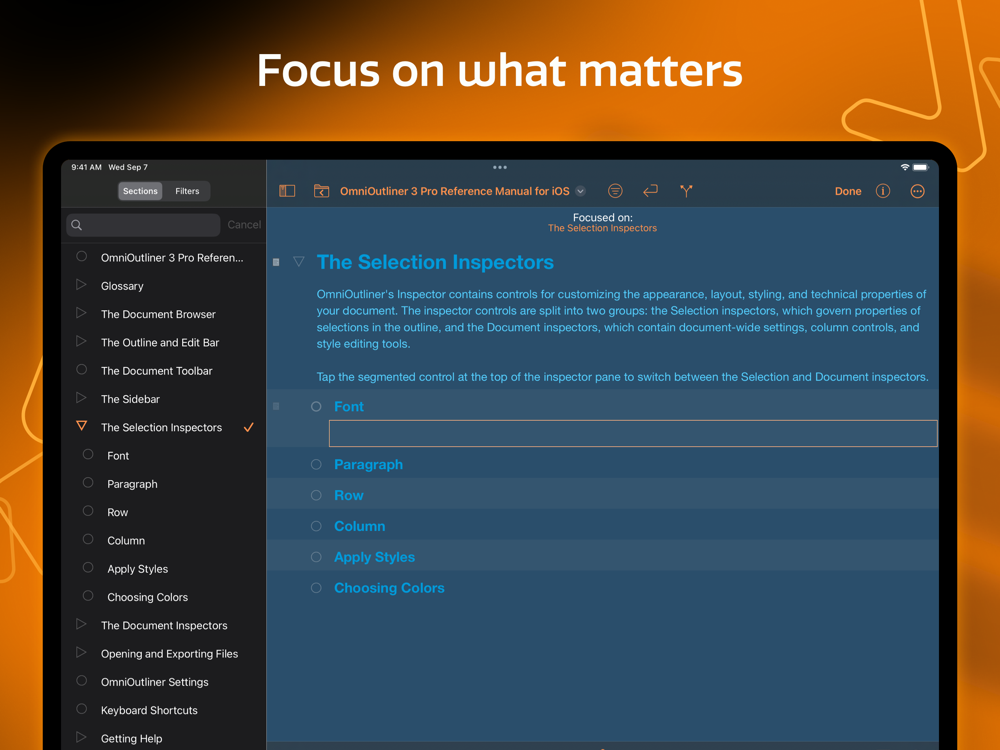Image resolution: width=1000 pixels, height=750 pixels.
Task: Tap the Wi-Fi status icon
Action: coord(904,167)
